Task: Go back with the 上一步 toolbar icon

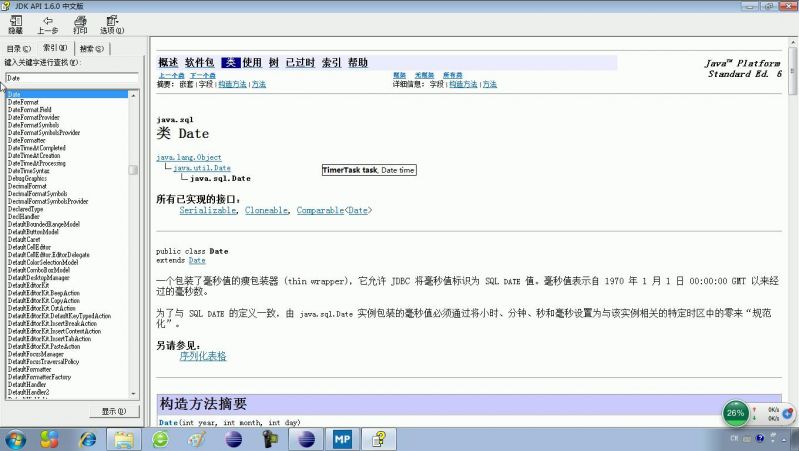Action: tap(47, 24)
